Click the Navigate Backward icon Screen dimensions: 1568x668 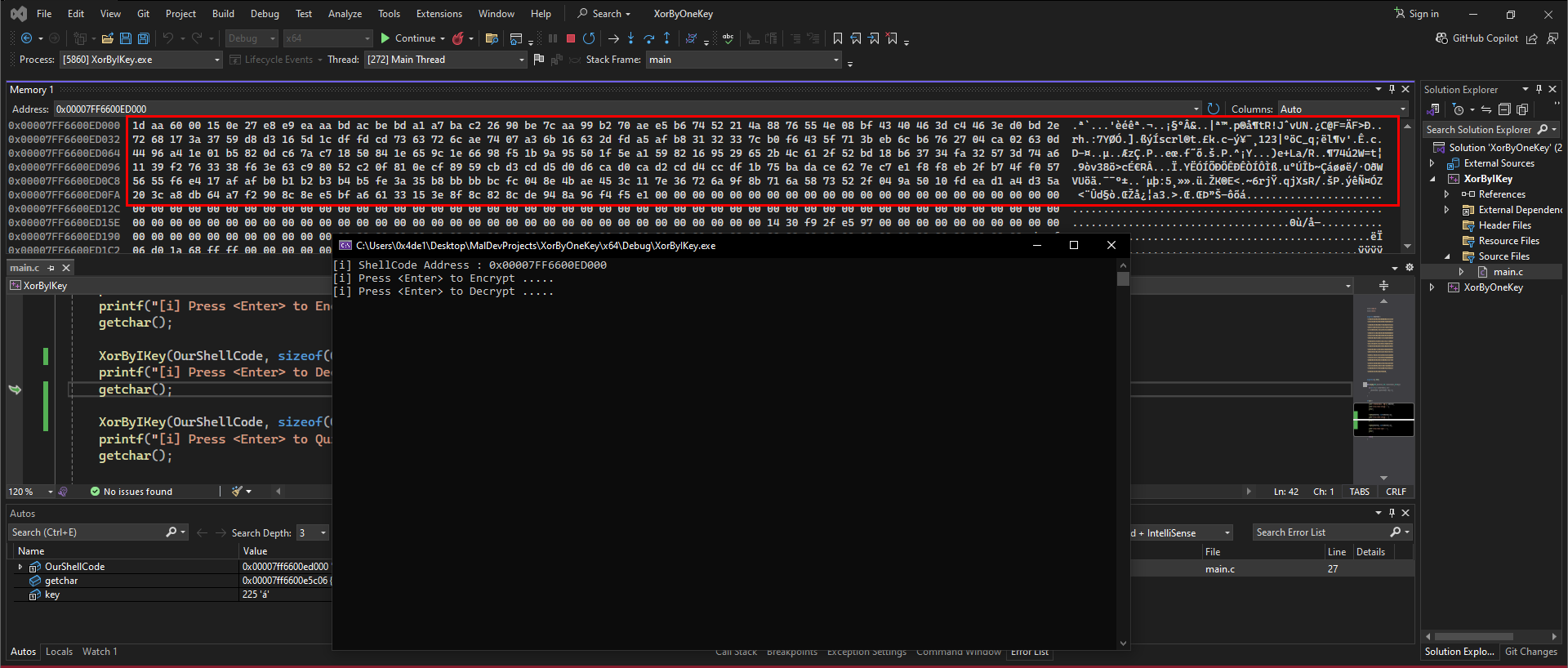26,38
